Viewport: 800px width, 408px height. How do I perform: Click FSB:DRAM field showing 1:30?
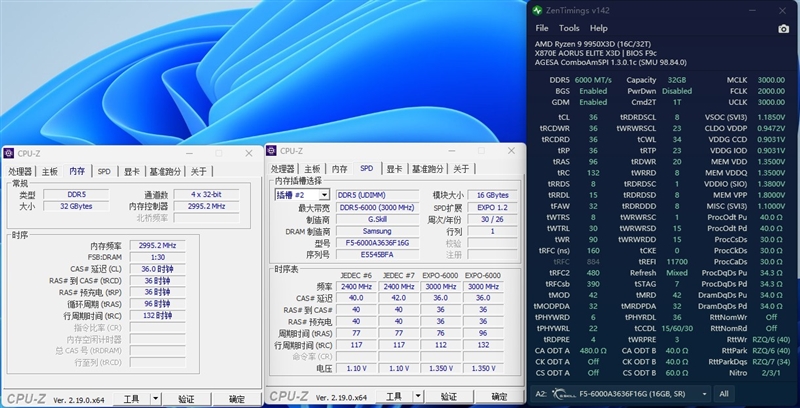click(x=157, y=257)
